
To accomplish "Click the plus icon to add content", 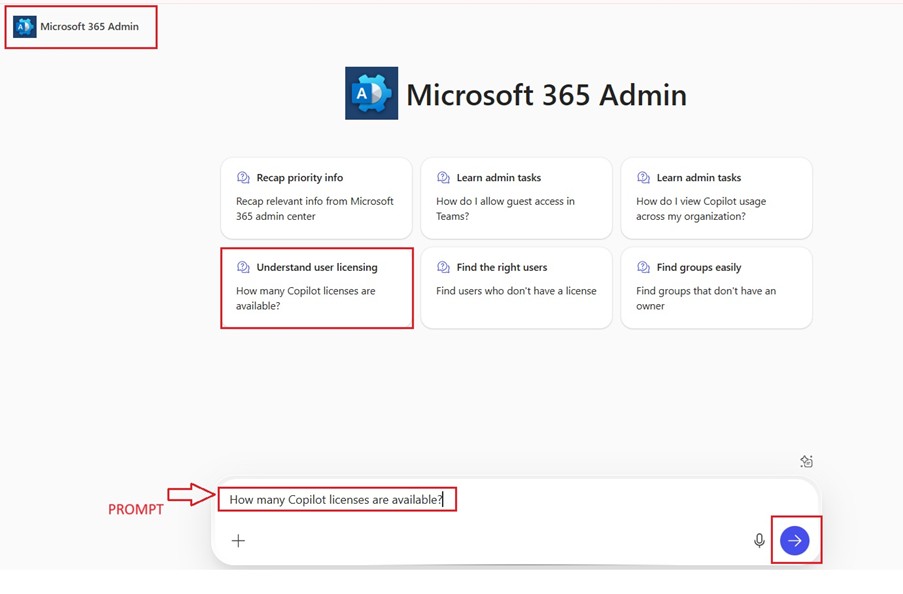I will pos(238,540).
